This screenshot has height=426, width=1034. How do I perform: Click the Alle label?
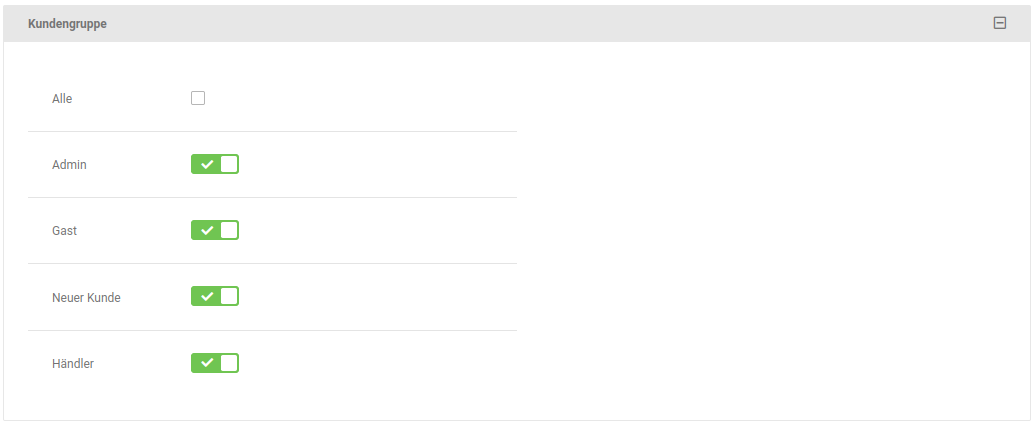click(62, 99)
